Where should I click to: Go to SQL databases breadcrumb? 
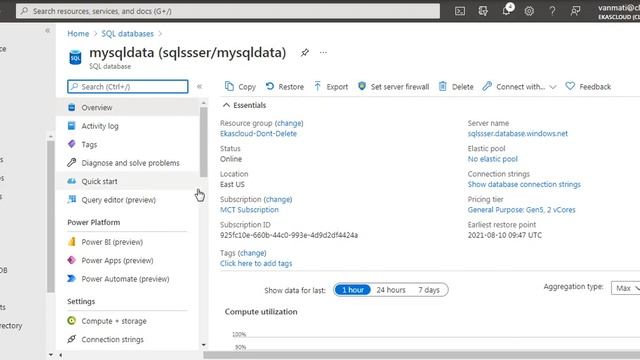(127, 33)
